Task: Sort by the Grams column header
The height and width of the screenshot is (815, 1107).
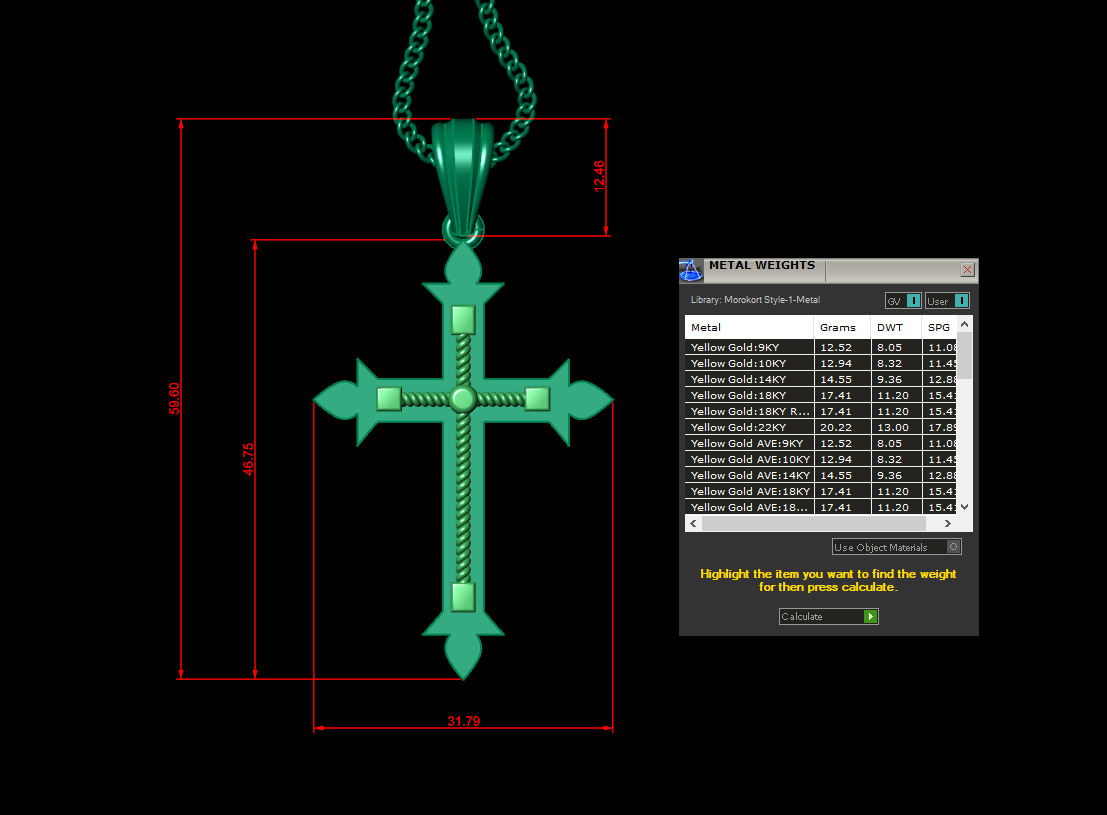Action: (x=842, y=327)
